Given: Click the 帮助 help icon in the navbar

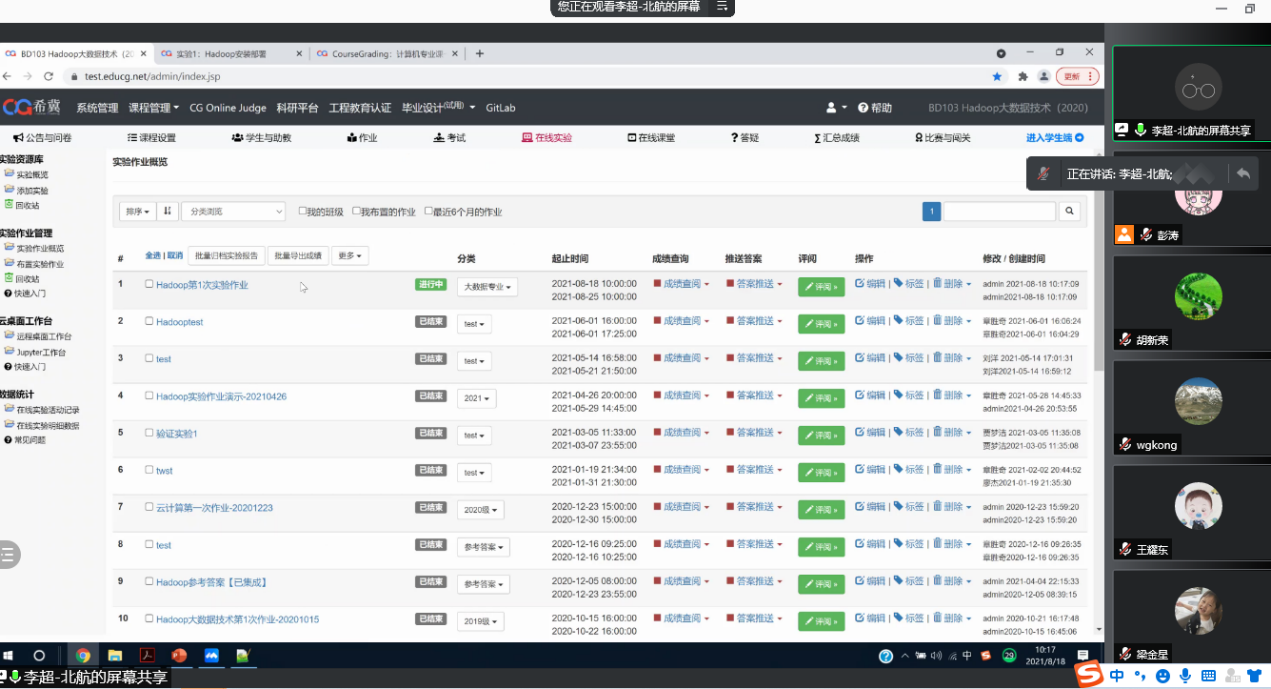Looking at the screenshot, I should [875, 108].
